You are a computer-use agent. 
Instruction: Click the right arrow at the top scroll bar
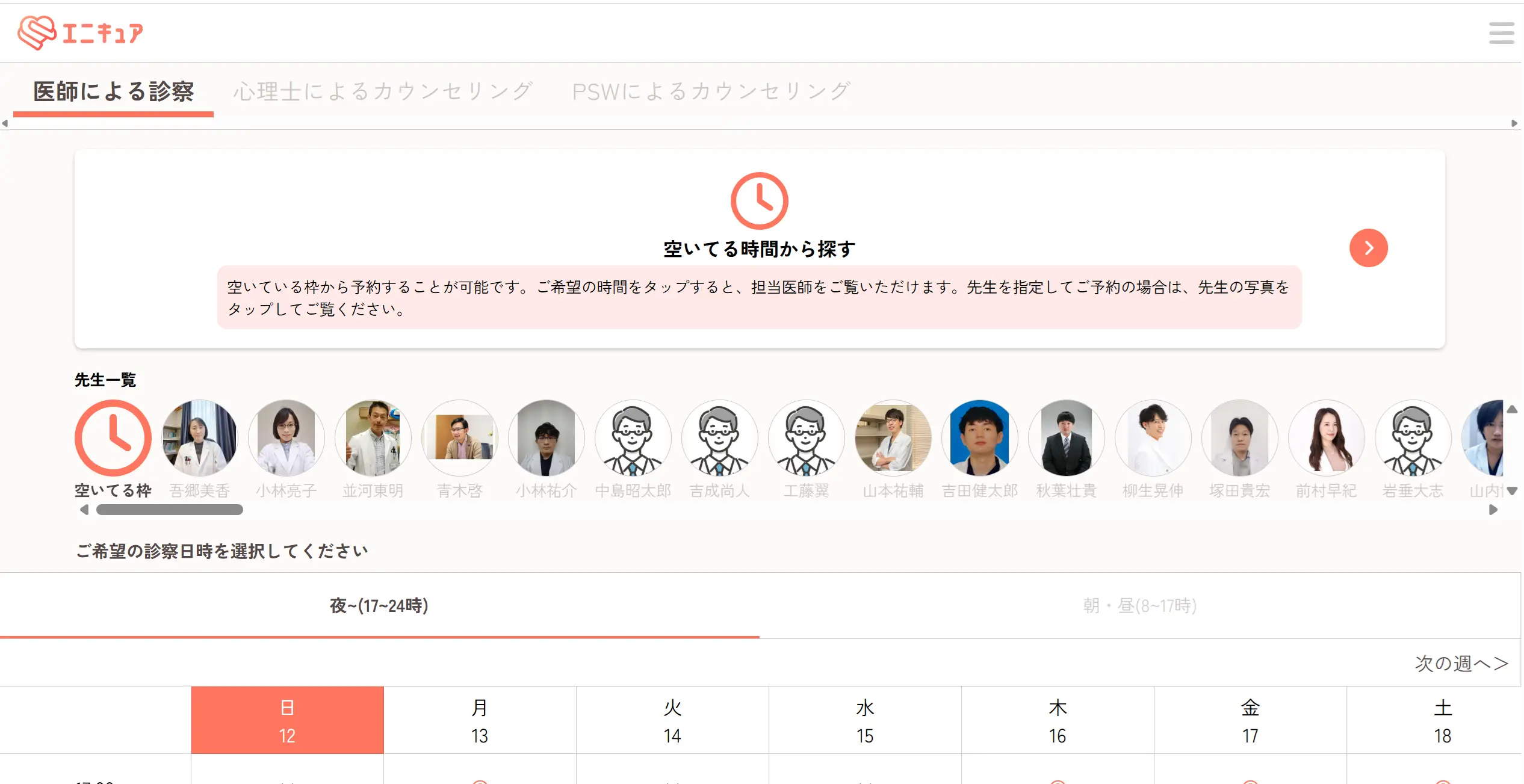tap(1516, 124)
